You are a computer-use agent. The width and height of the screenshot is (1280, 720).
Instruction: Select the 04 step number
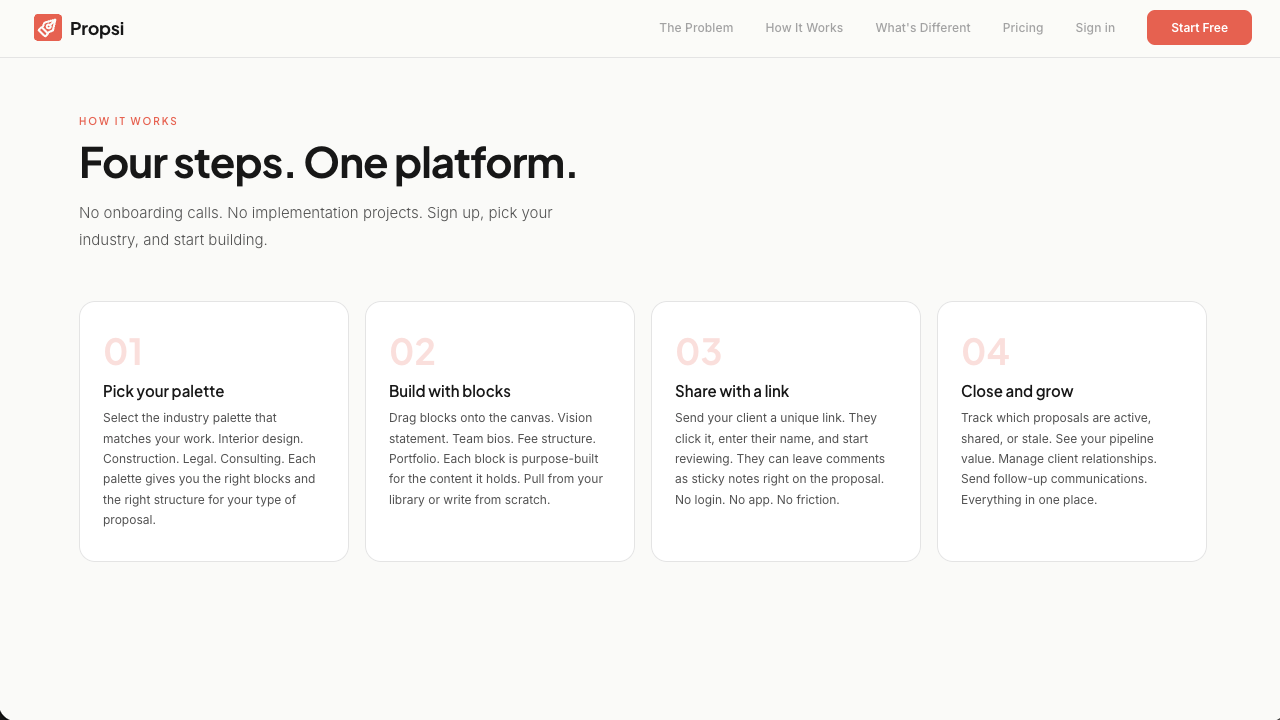tap(985, 352)
